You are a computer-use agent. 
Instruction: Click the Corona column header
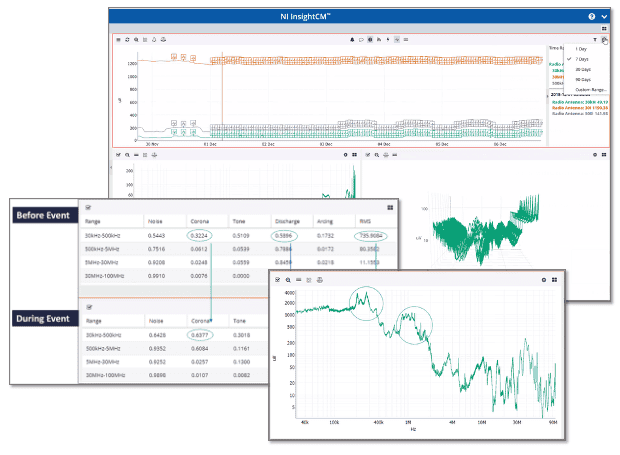coord(202,220)
